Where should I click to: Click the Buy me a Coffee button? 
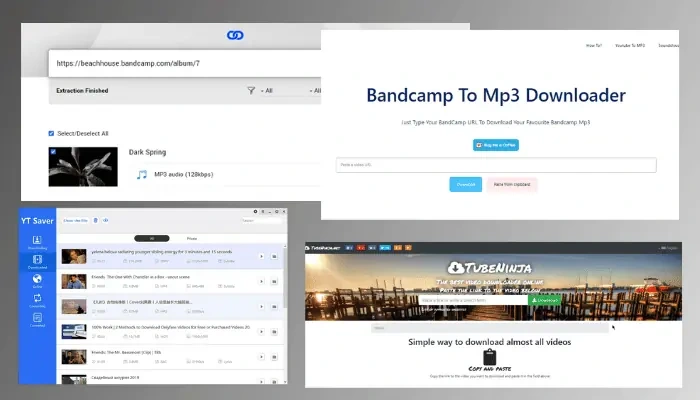[x=496, y=145]
